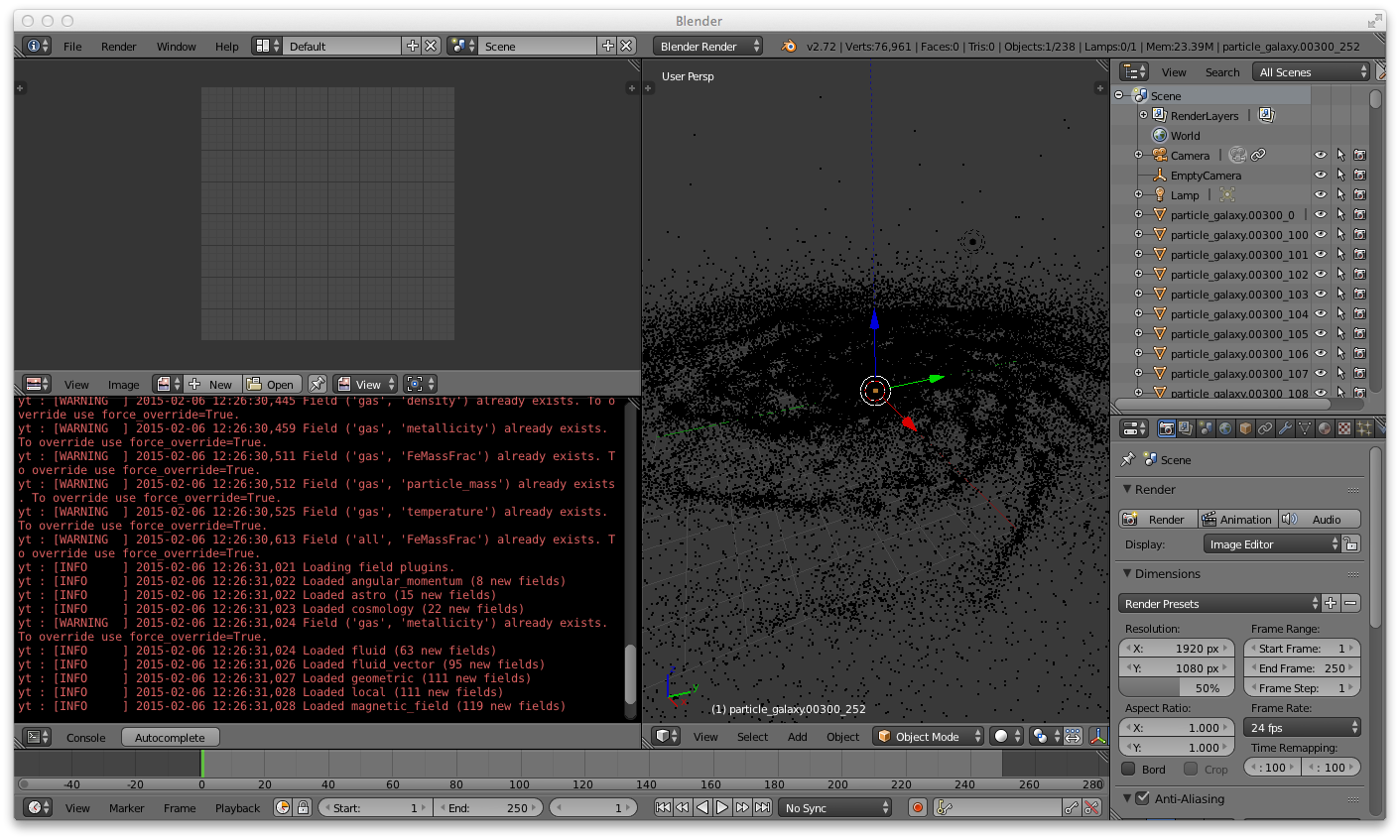Click the Audio mixdown button

point(1320,519)
